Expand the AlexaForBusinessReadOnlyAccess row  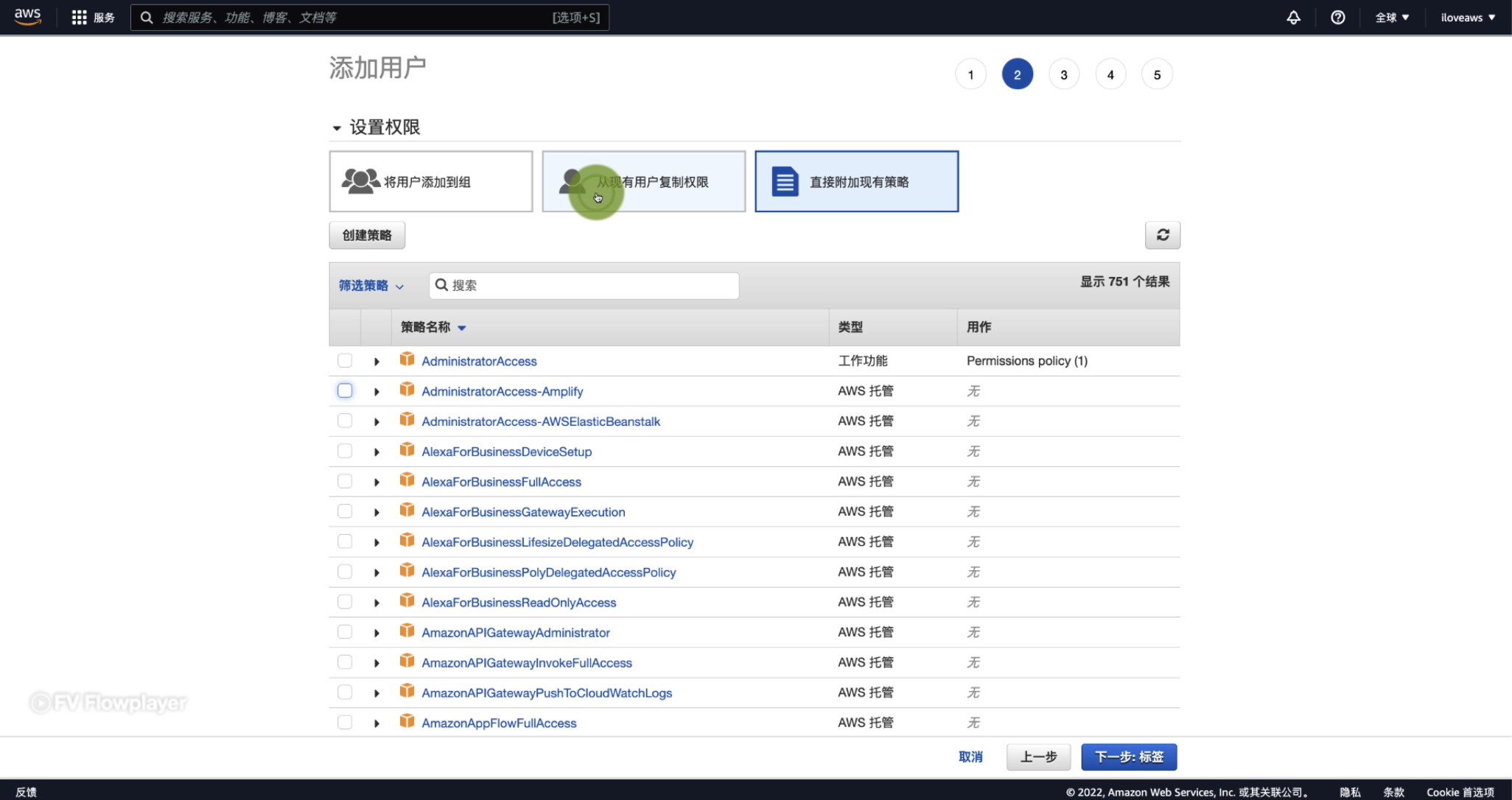pyautogui.click(x=377, y=603)
